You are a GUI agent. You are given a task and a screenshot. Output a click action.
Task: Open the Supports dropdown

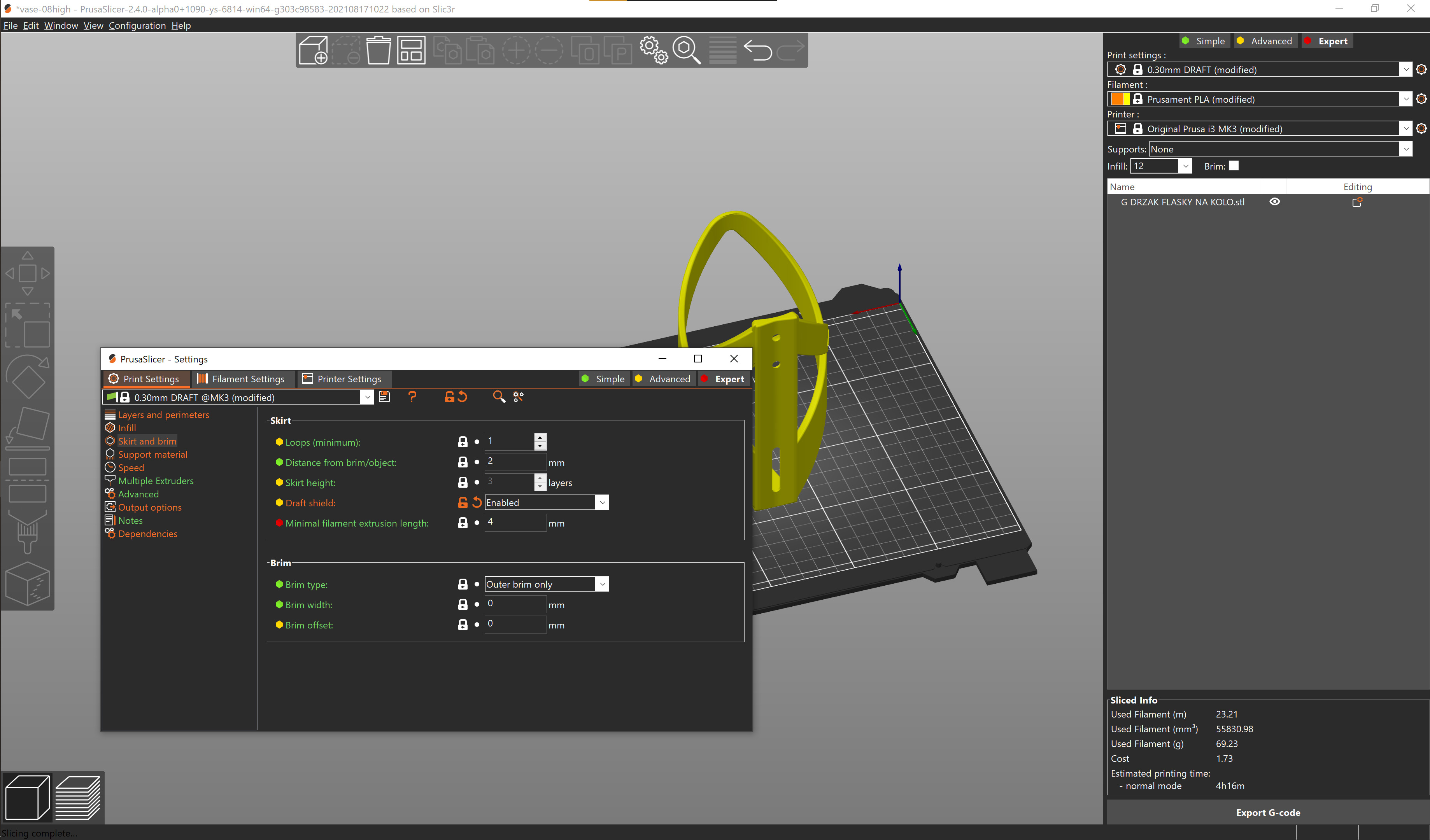(x=1405, y=149)
